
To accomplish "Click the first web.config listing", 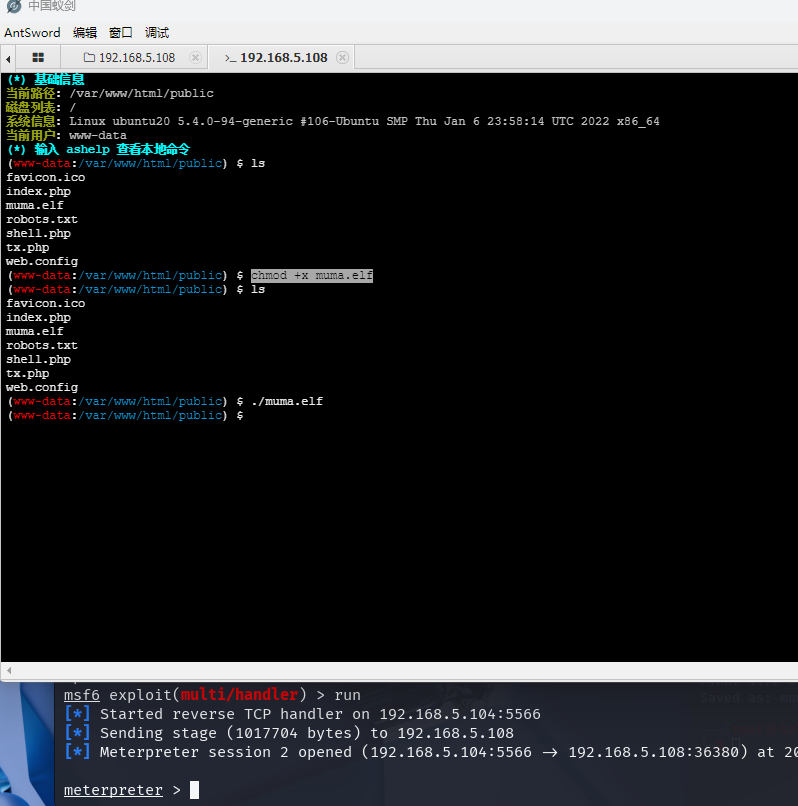I will 42,261.
